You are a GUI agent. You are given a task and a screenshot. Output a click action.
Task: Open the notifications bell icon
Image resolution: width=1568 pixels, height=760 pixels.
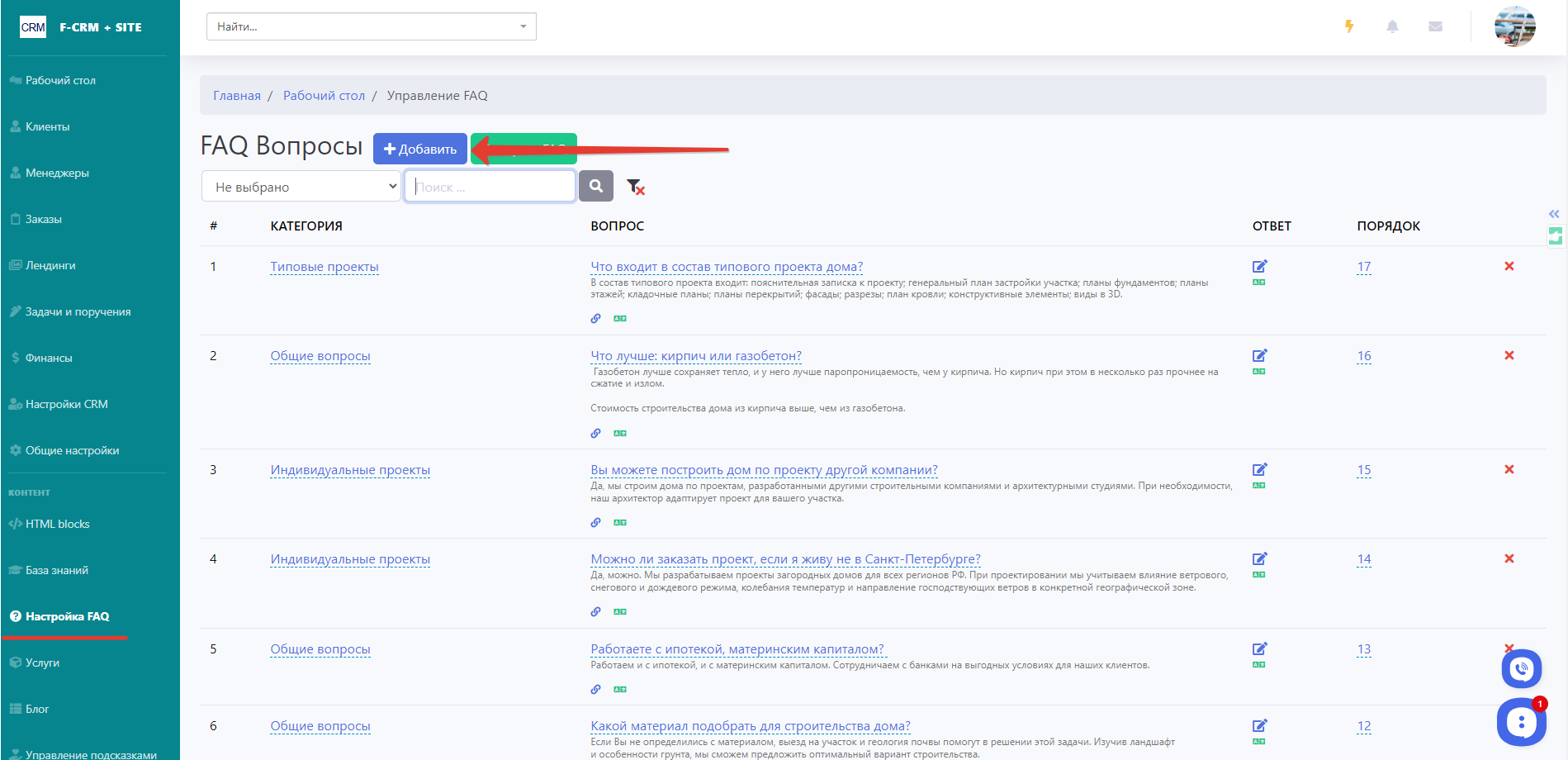click(1392, 26)
